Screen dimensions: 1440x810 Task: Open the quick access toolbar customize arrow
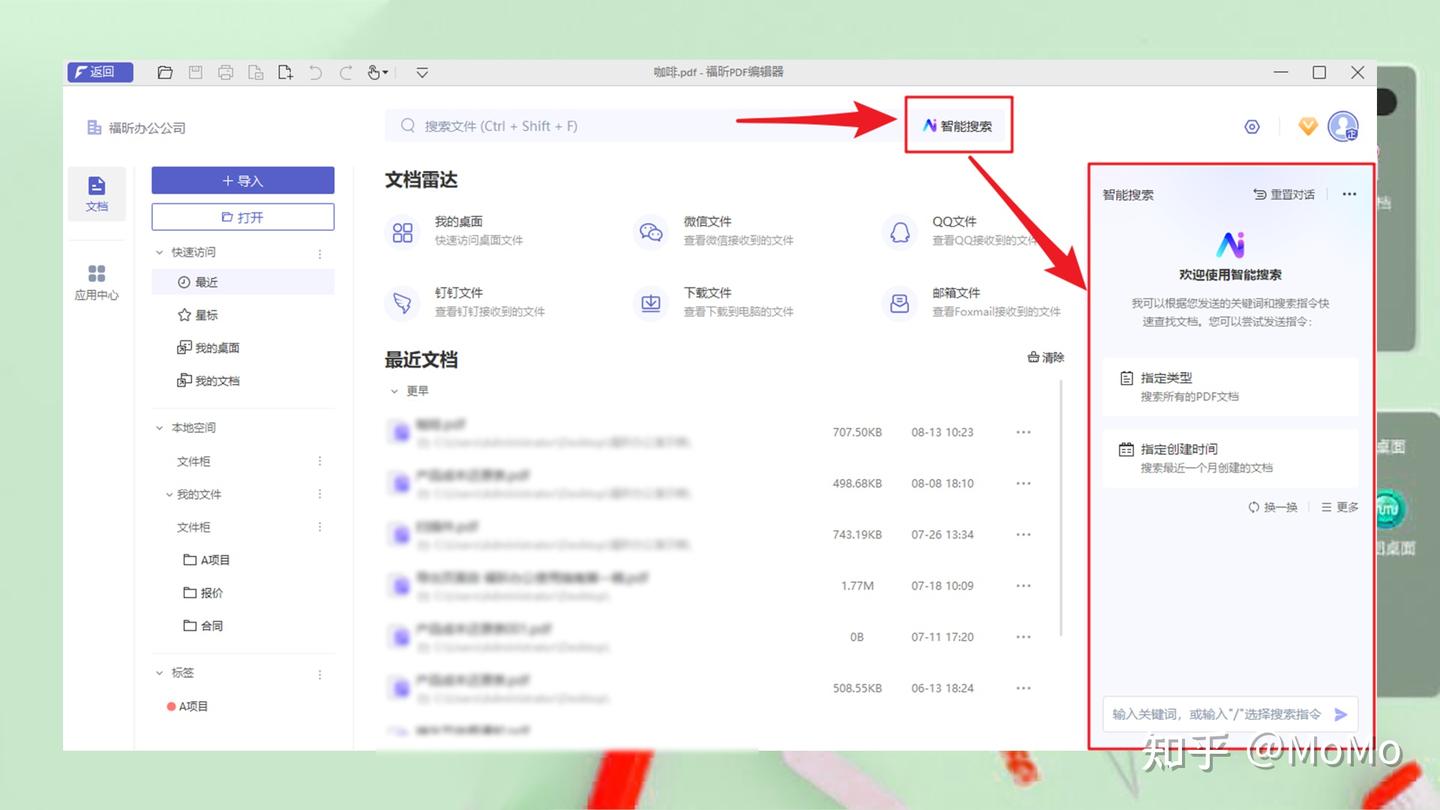point(422,72)
